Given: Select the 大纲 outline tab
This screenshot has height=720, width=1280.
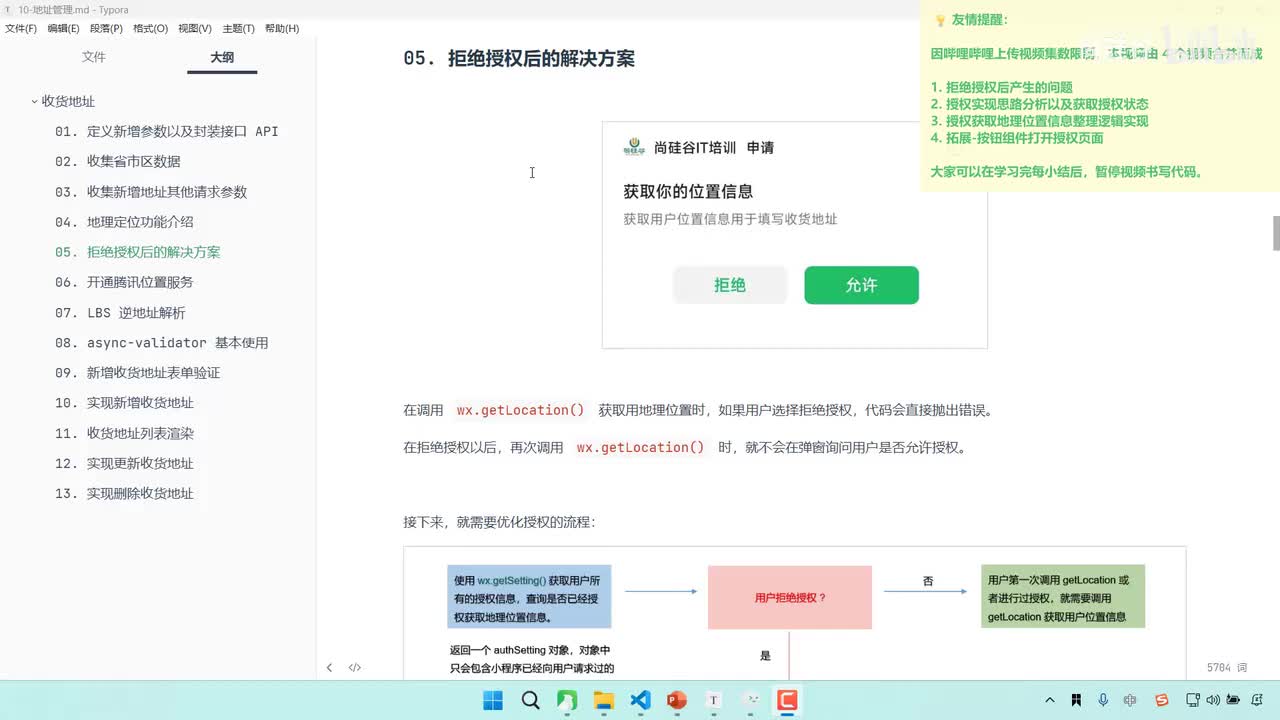Looking at the screenshot, I should coord(222,57).
